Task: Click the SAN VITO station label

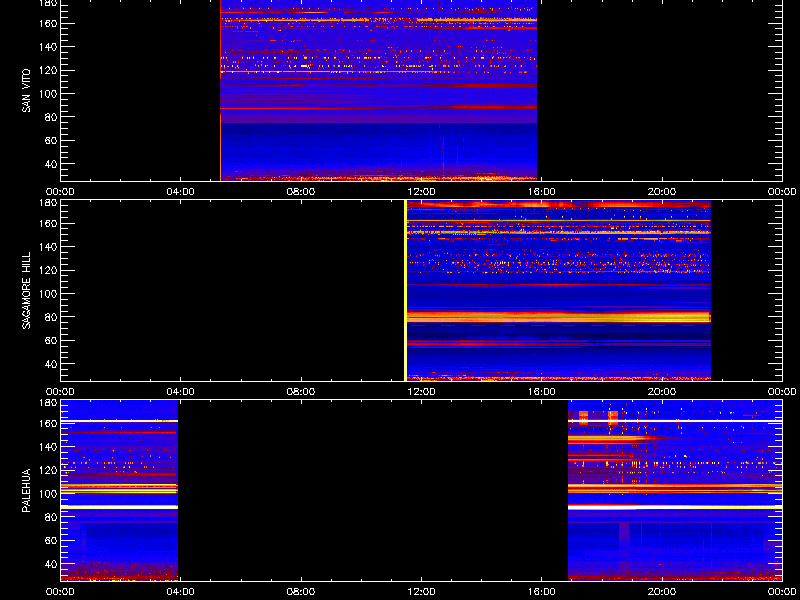Action: coord(26,91)
